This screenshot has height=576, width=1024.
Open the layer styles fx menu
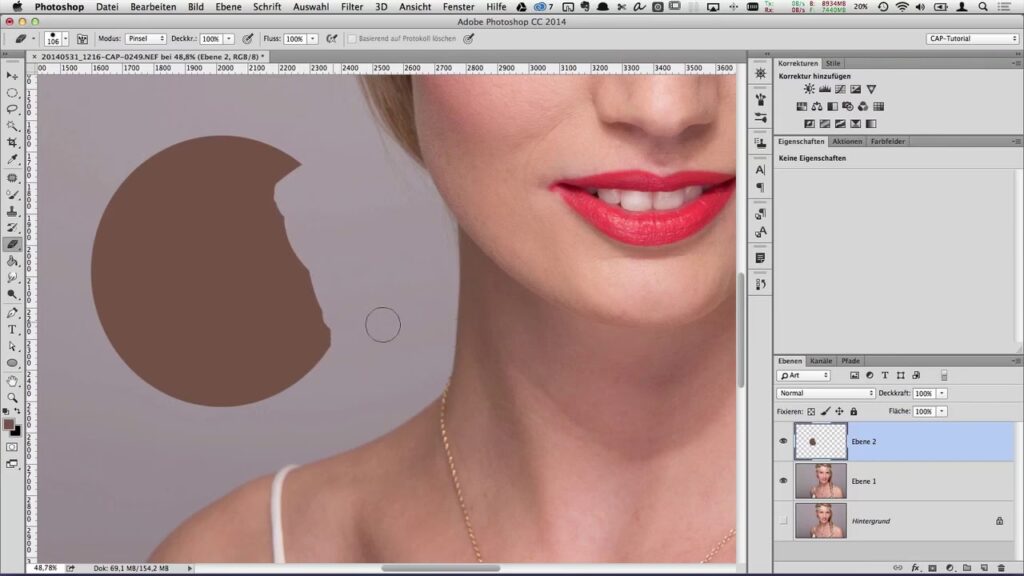(x=915, y=568)
